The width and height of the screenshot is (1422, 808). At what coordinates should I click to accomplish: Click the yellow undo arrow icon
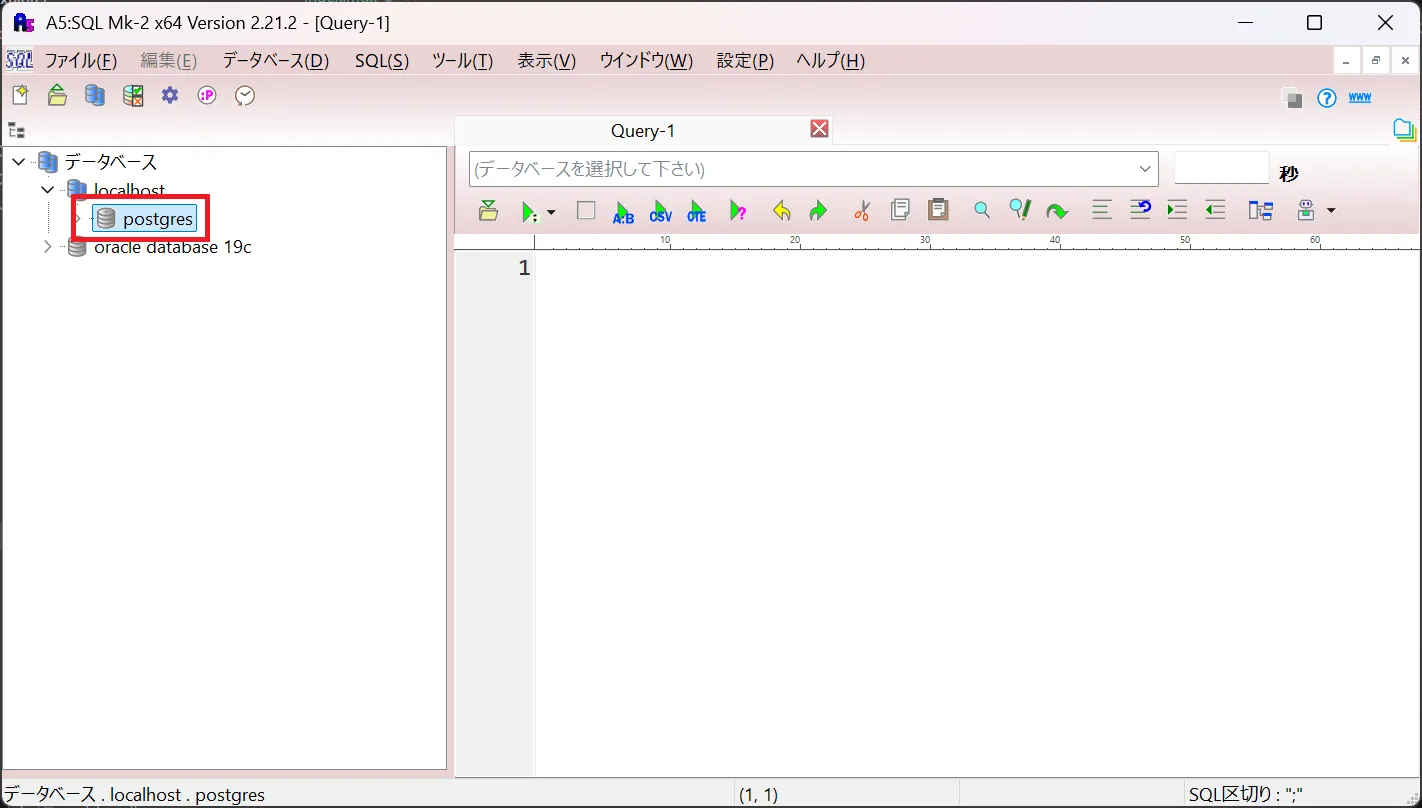point(782,211)
